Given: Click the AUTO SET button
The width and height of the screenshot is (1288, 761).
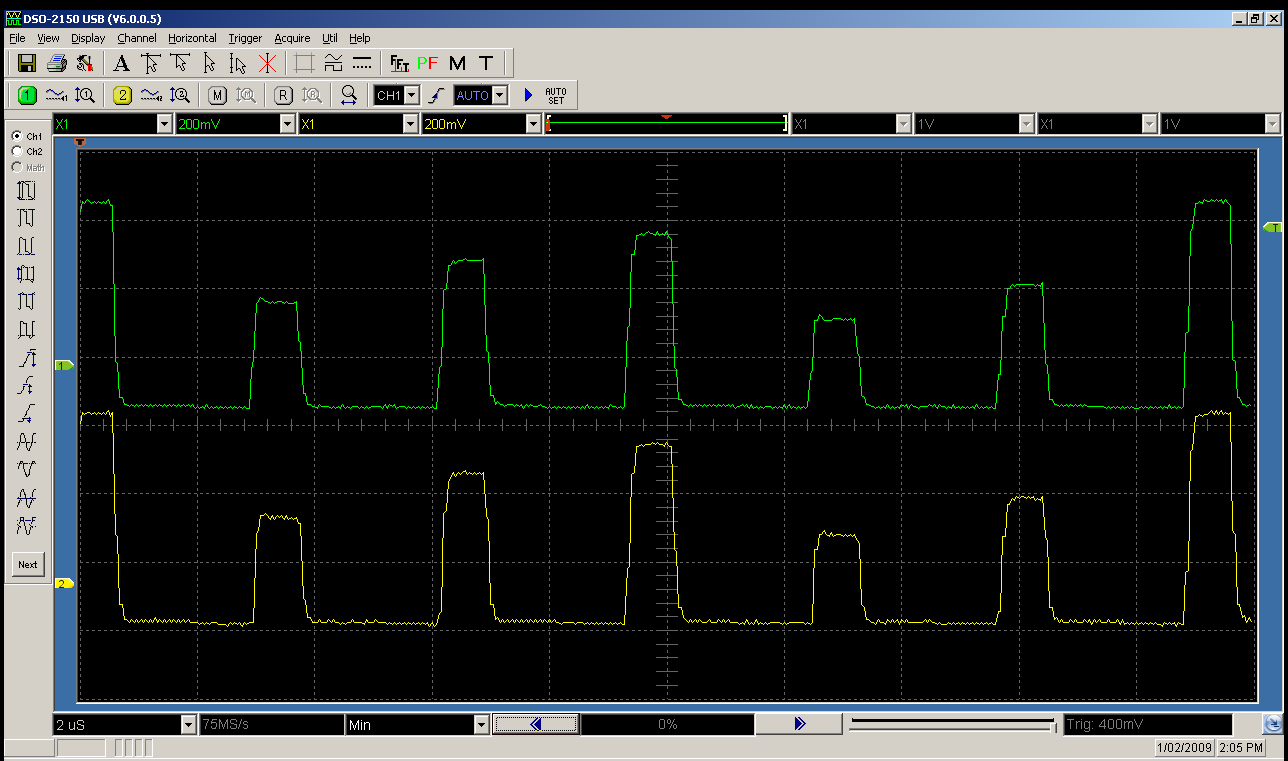Looking at the screenshot, I should pos(556,95).
